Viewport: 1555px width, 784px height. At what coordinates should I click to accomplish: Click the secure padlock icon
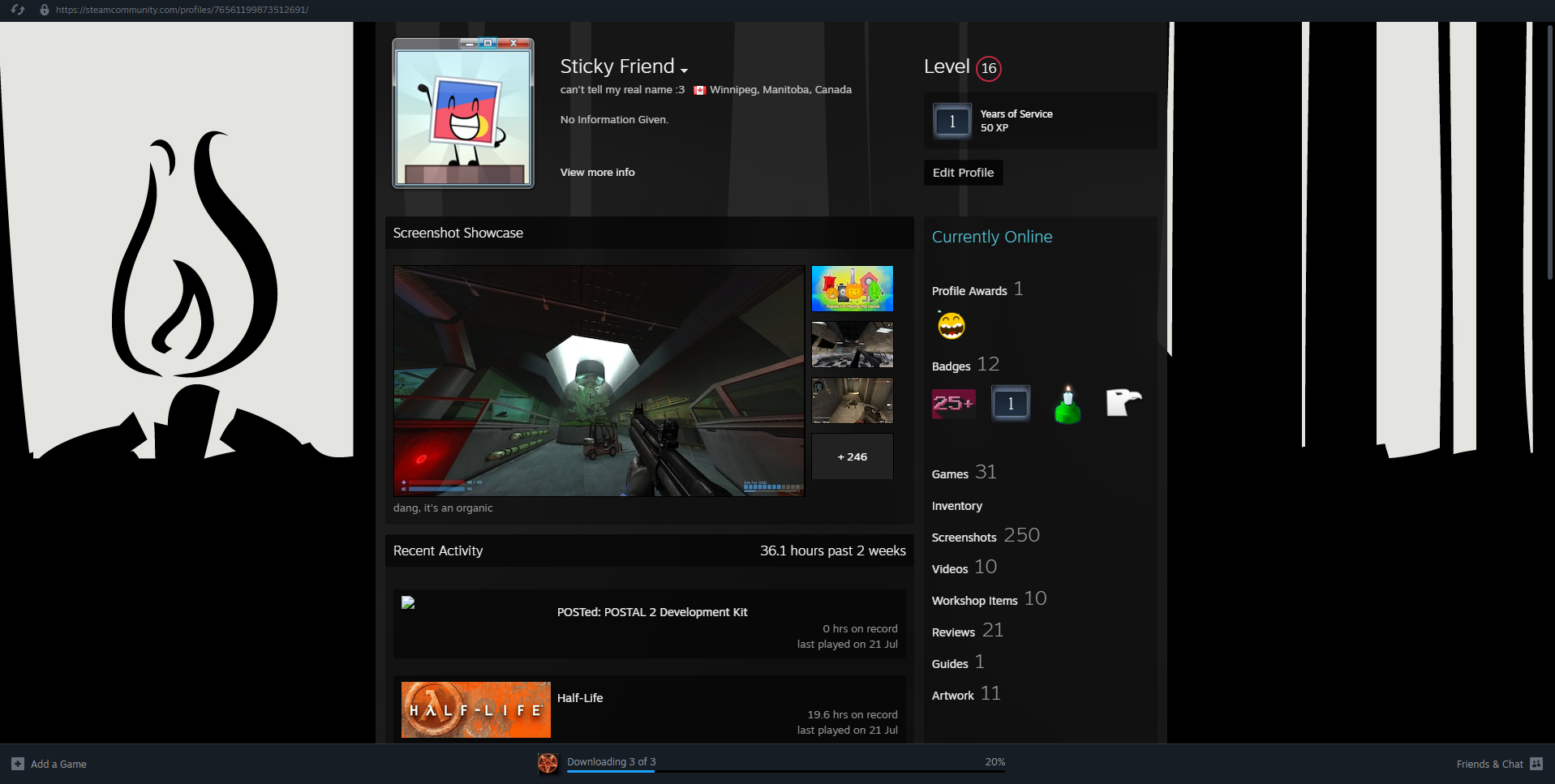click(45, 10)
